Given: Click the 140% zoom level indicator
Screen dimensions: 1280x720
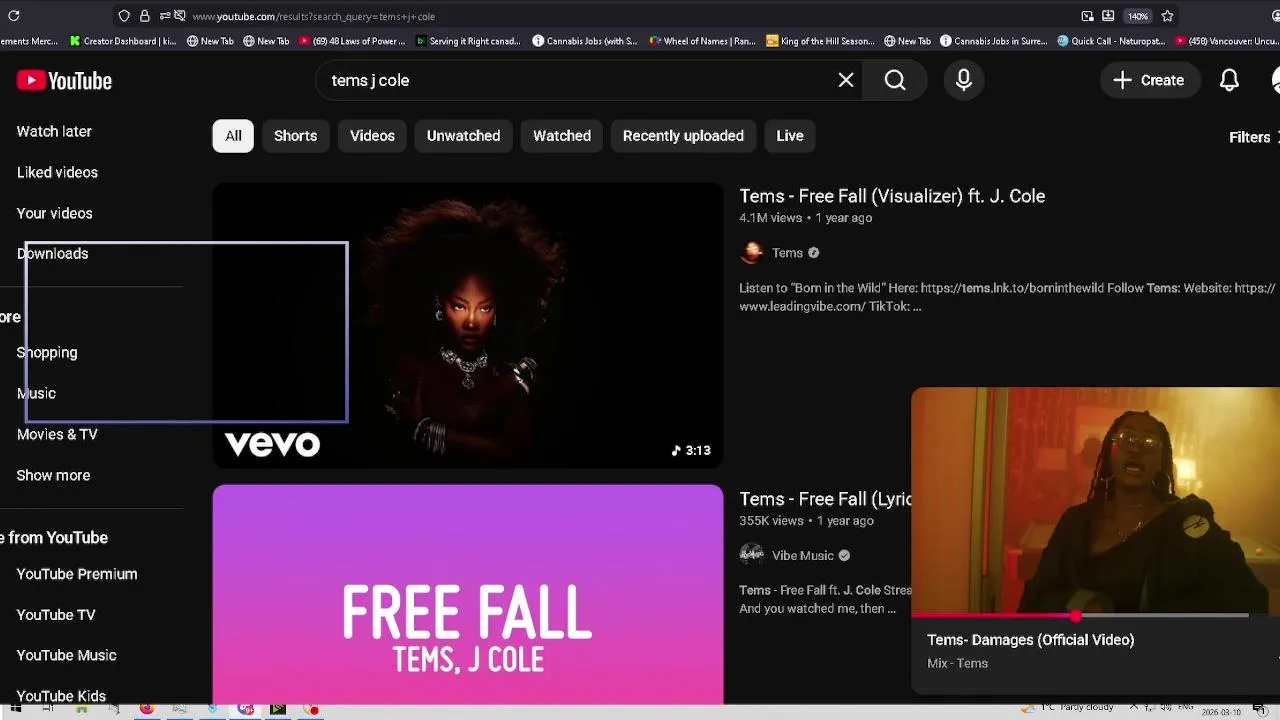Looking at the screenshot, I should tap(1138, 16).
